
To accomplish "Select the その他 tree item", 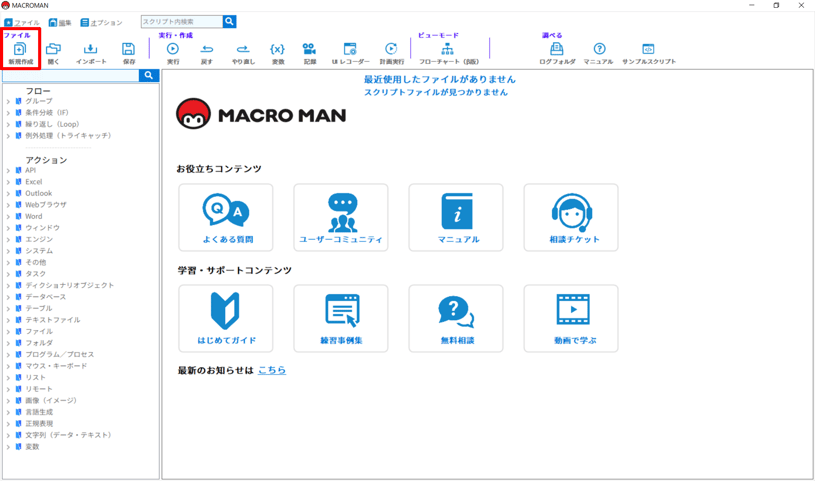I will (x=36, y=262).
